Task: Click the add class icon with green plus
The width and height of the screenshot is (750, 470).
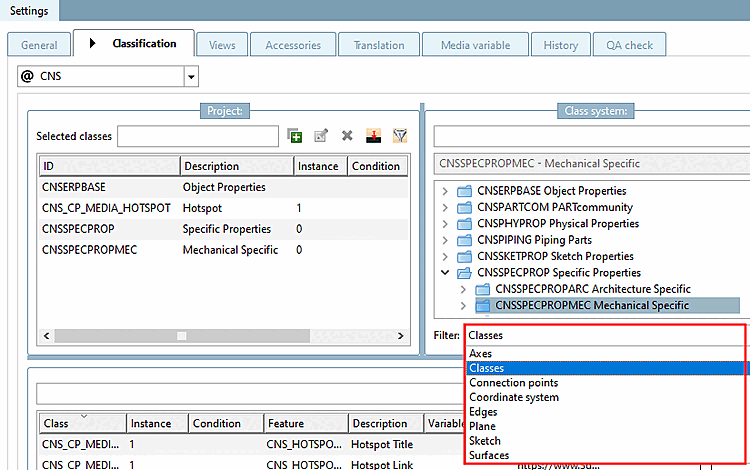Action: point(295,136)
